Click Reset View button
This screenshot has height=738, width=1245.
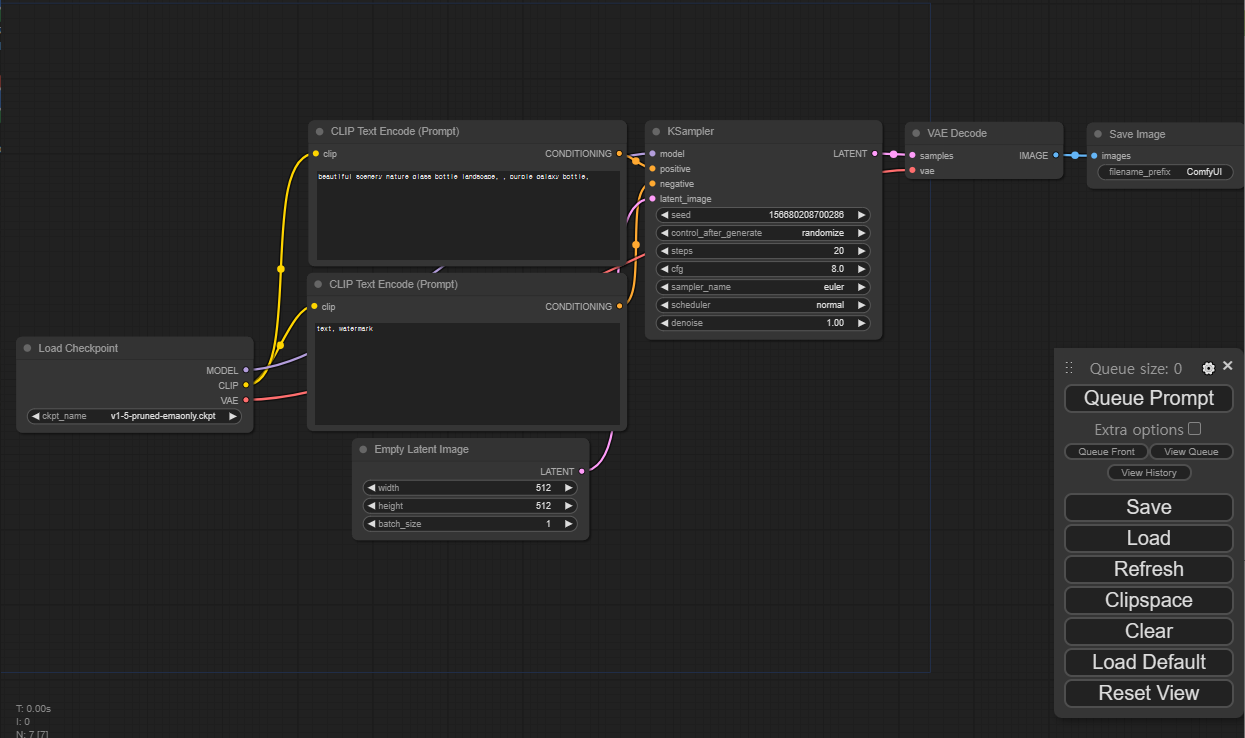[1149, 693]
